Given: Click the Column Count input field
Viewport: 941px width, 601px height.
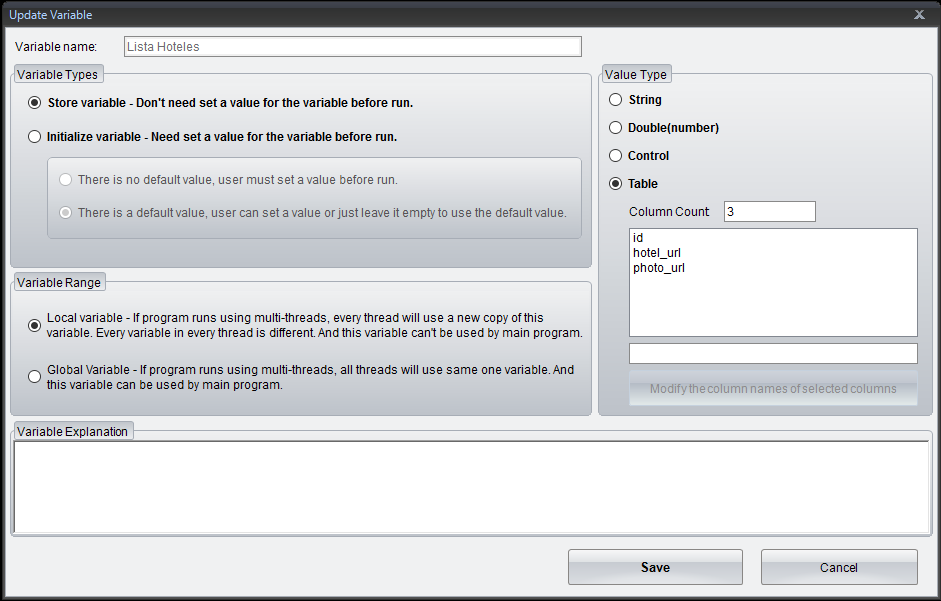Looking at the screenshot, I should [769, 212].
